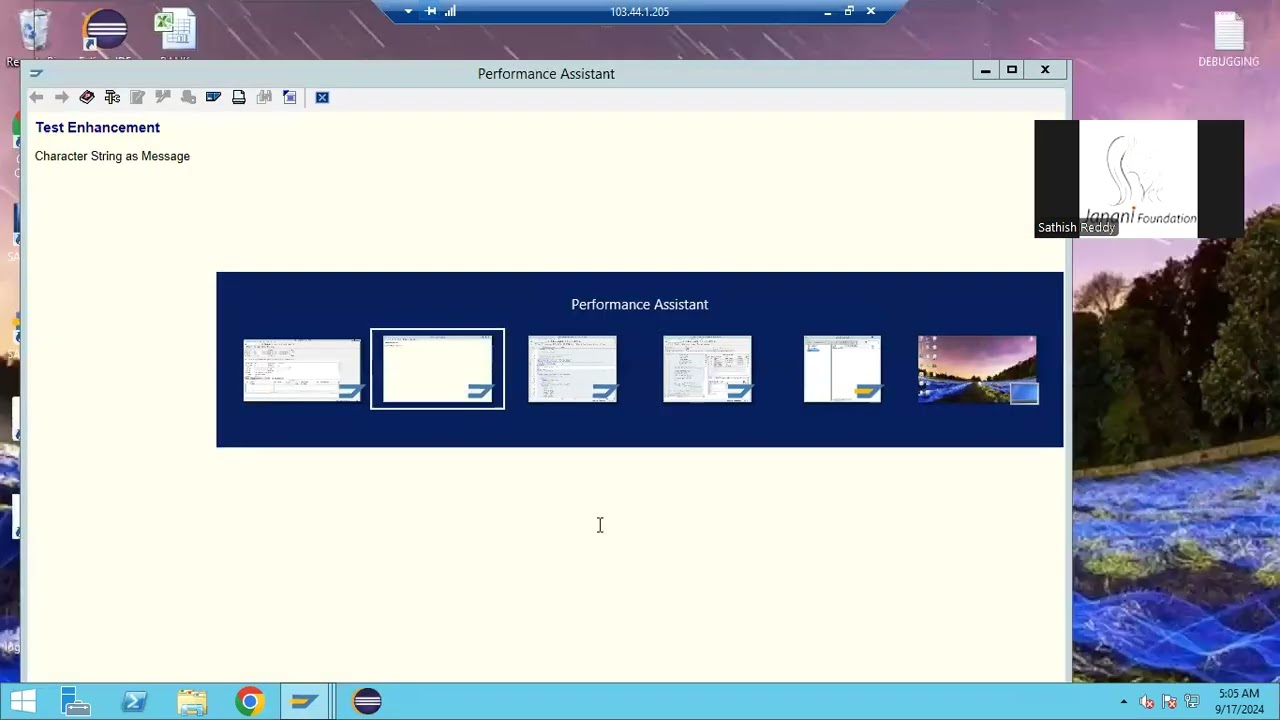This screenshot has width=1280, height=720.
Task: Switch to the Desktop thumbnail in window switcher
Action: point(978,370)
